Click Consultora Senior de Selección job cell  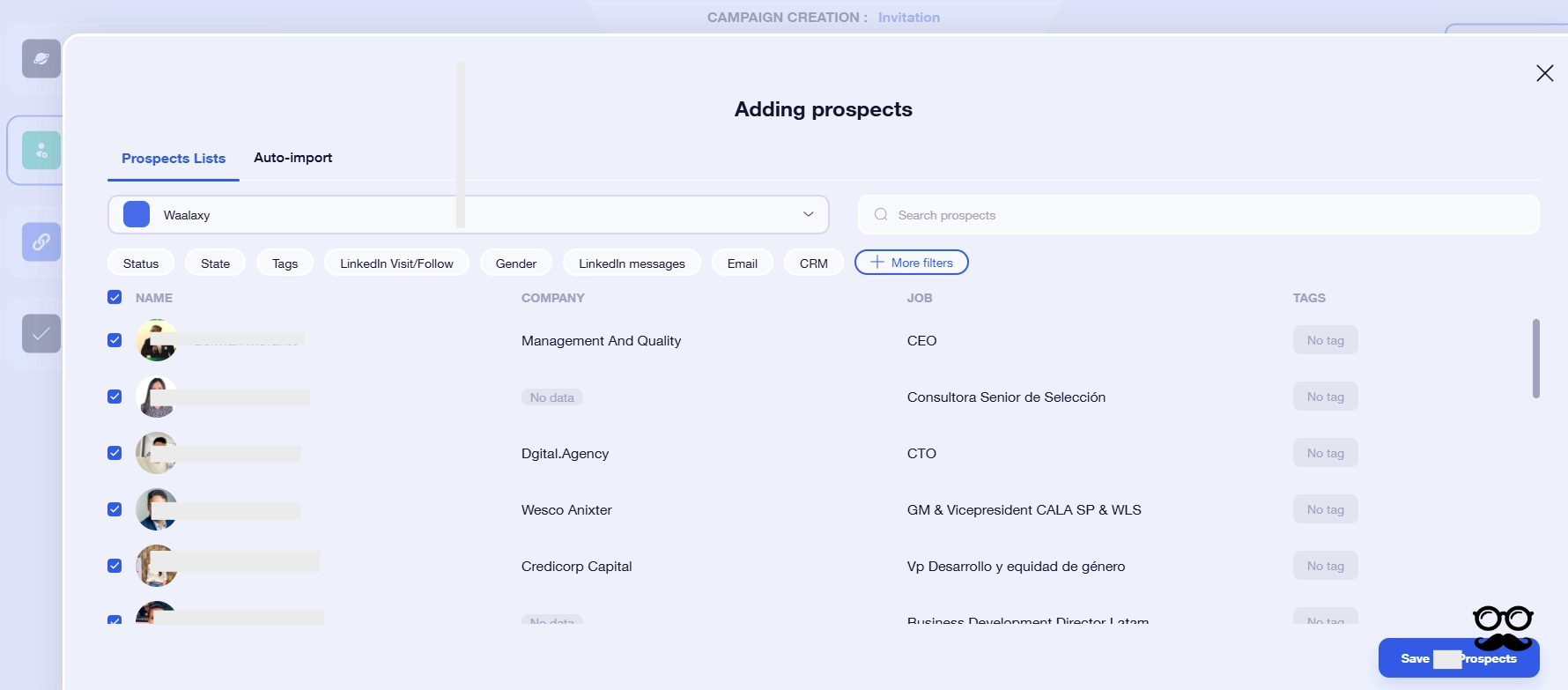[x=1006, y=397]
